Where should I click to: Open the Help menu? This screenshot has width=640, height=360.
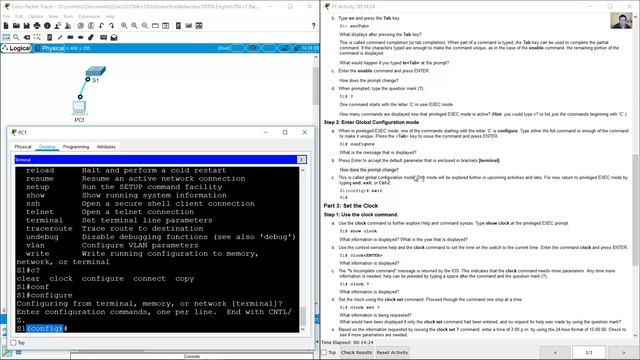[110, 16]
